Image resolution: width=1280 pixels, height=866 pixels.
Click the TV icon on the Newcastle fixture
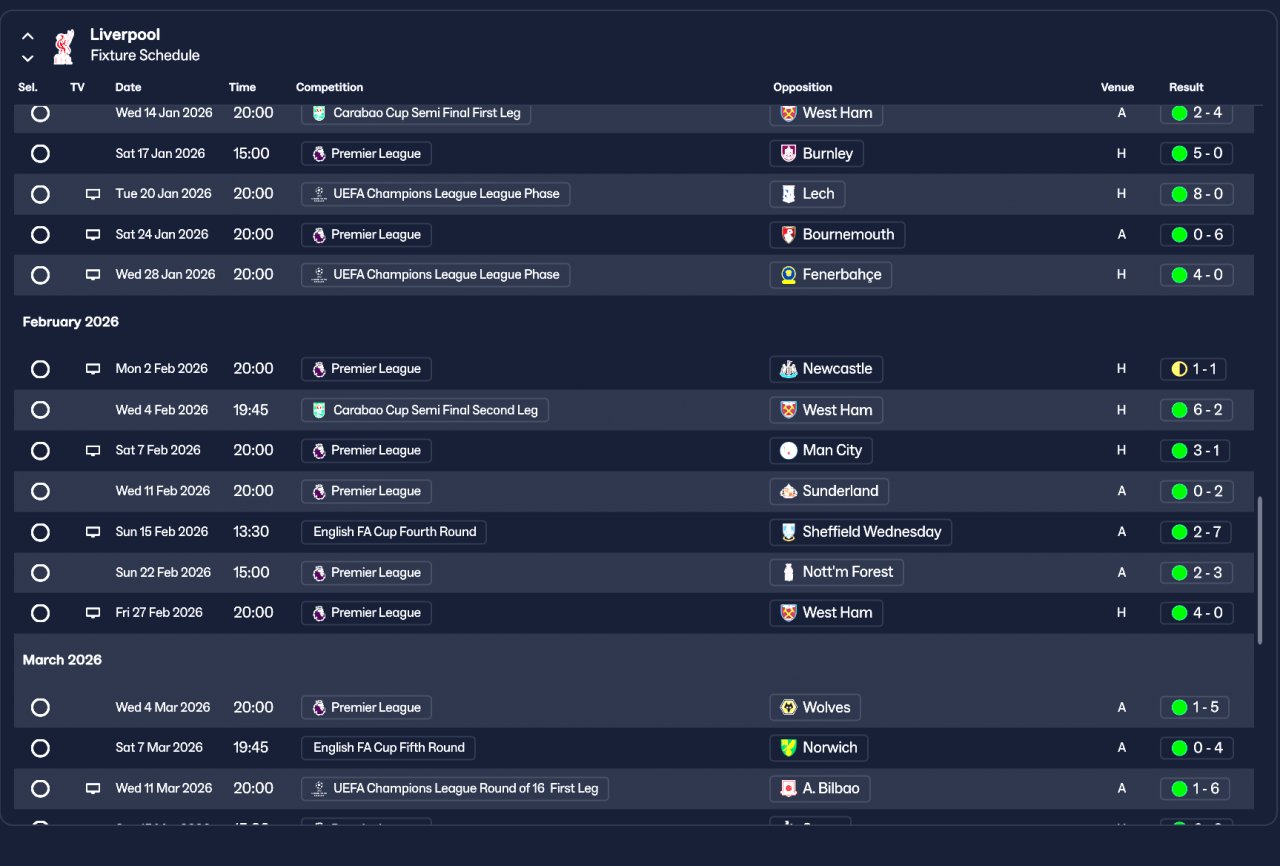coord(93,369)
